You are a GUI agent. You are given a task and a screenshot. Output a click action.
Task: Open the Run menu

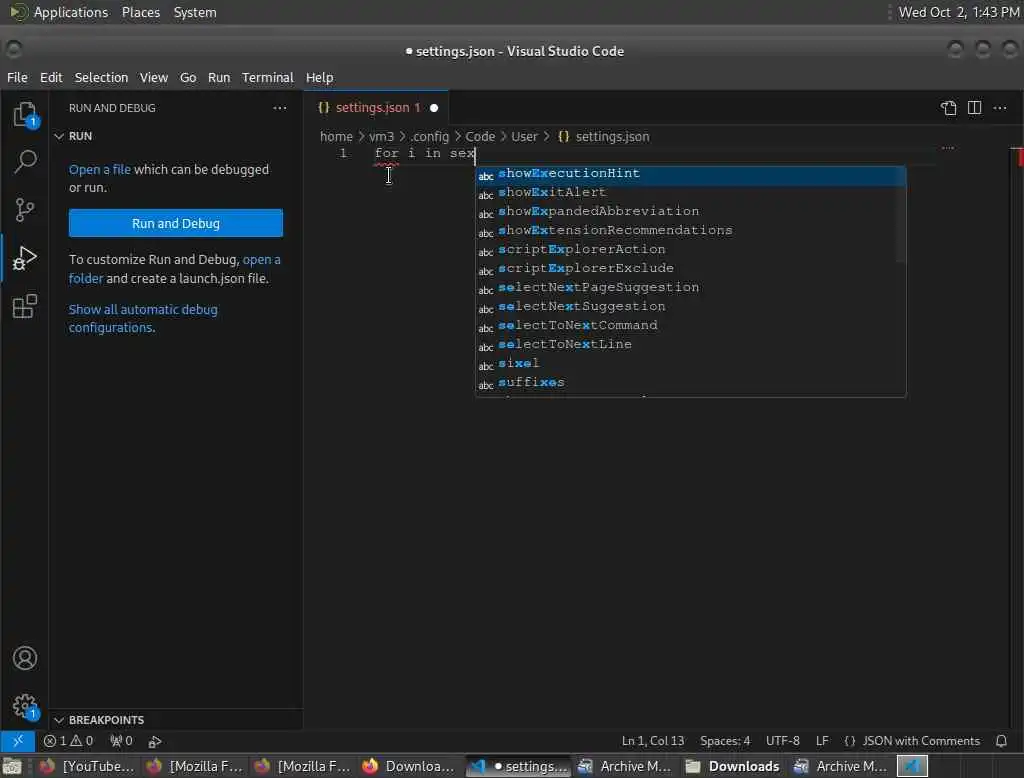point(219,77)
